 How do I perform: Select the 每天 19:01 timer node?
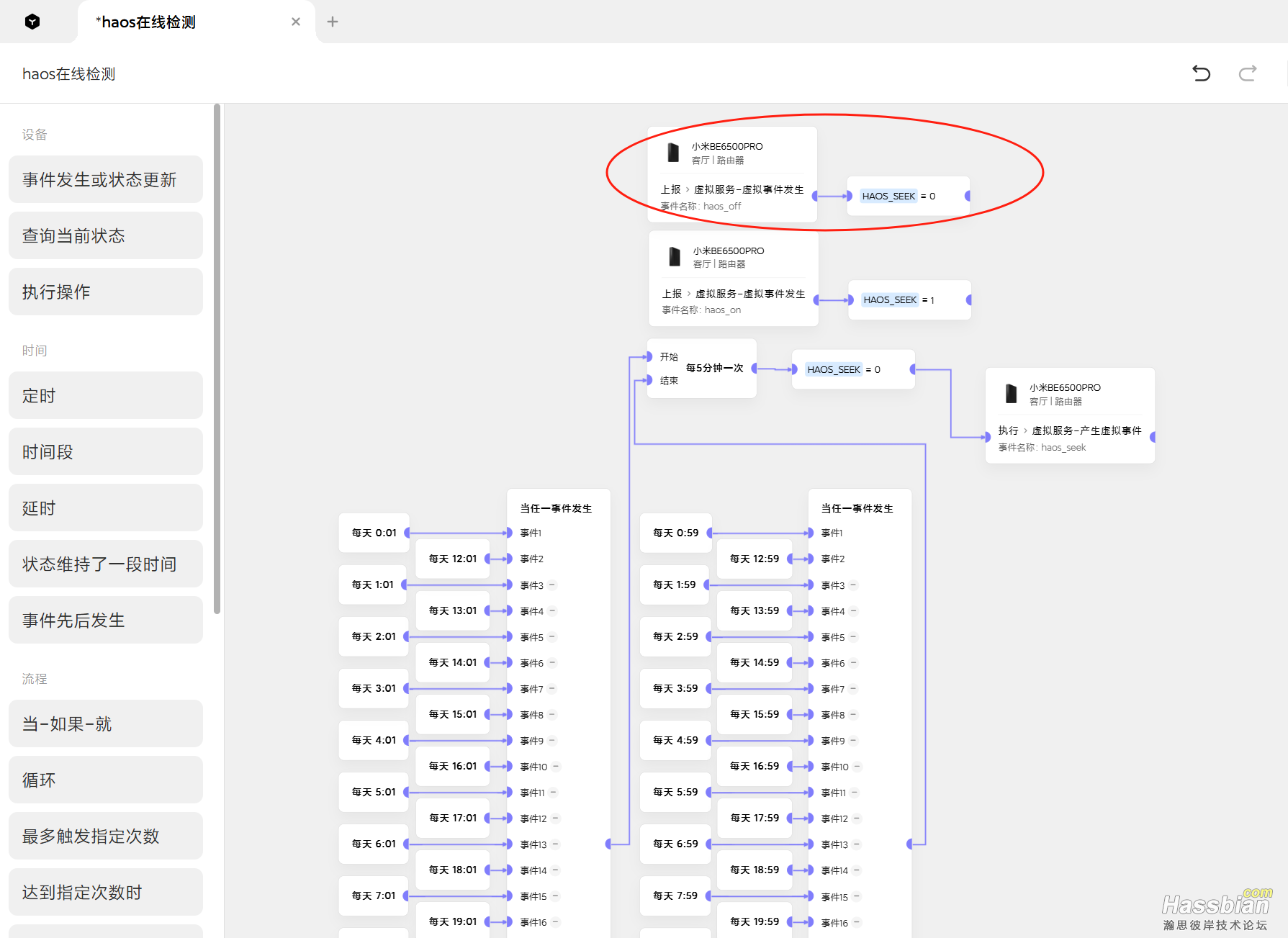(x=453, y=921)
